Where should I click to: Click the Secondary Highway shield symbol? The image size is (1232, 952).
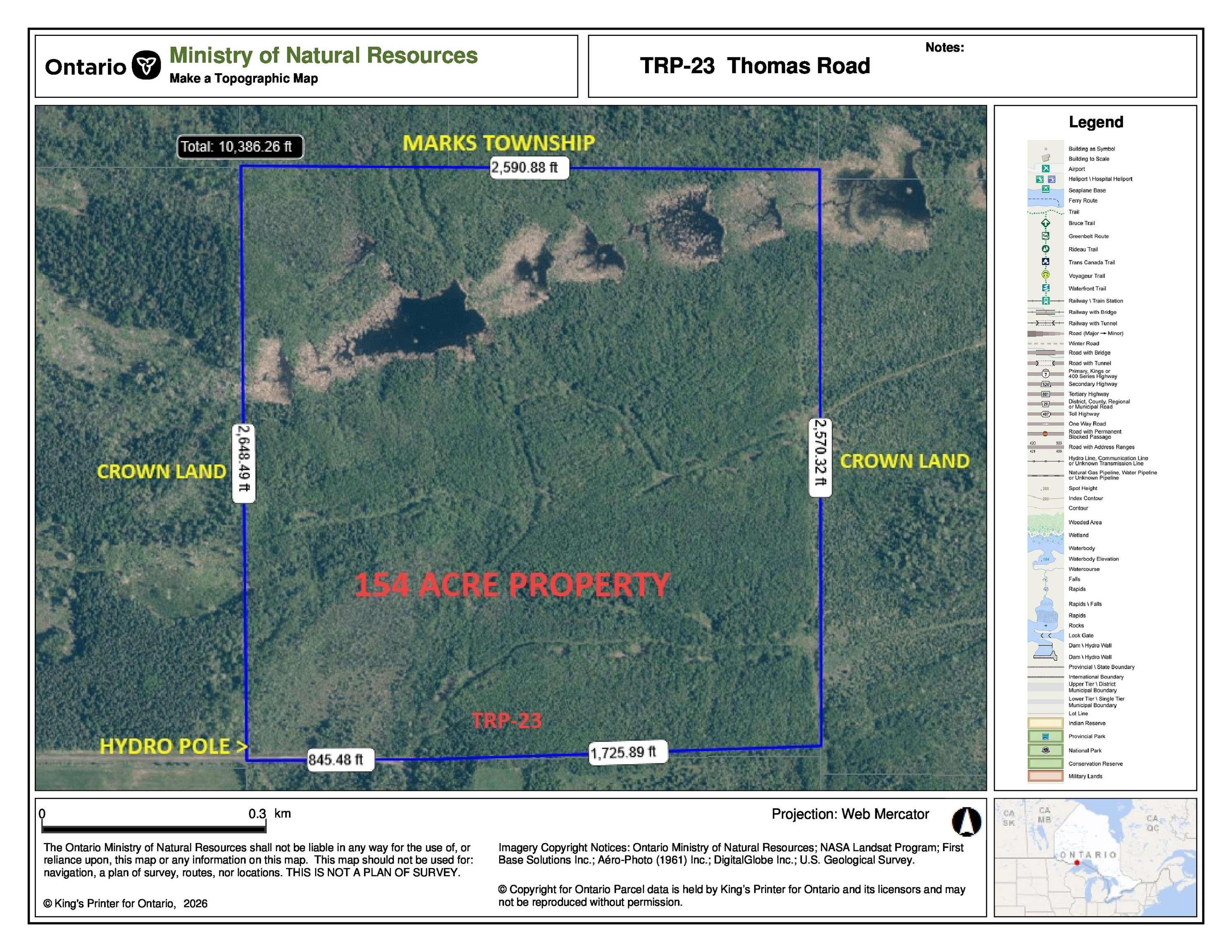point(1046,384)
